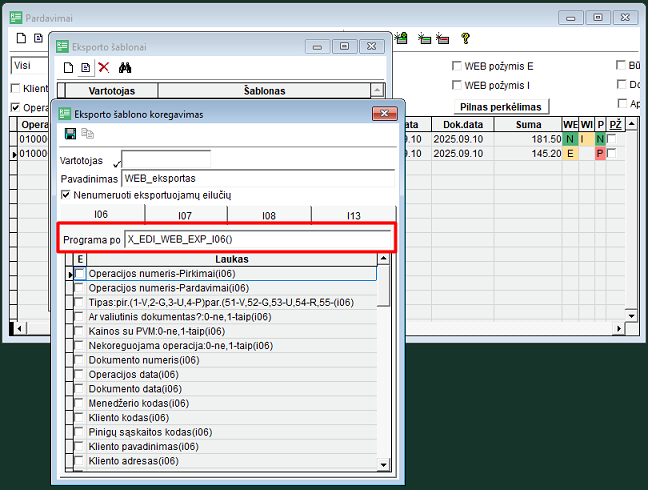This screenshot has width=648, height=490.
Task: Minimize the Pardavimai window
Action: click(x=571, y=18)
